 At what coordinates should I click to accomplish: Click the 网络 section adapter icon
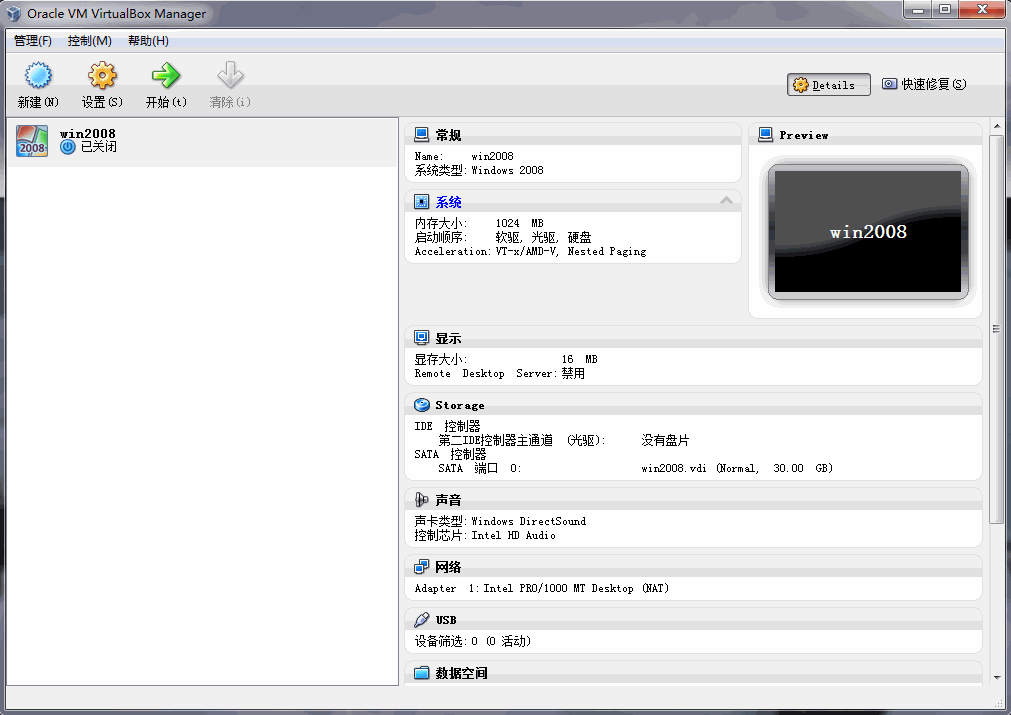419,567
